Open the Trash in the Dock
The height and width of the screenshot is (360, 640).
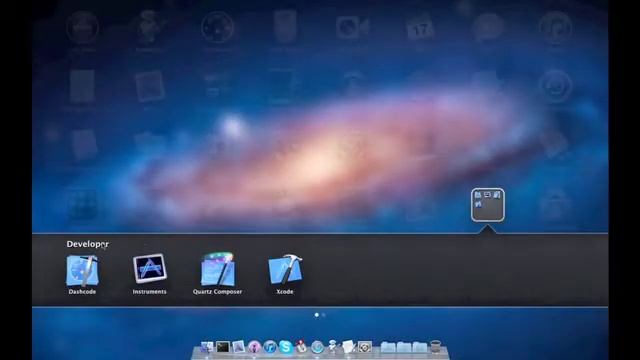pyautogui.click(x=436, y=347)
